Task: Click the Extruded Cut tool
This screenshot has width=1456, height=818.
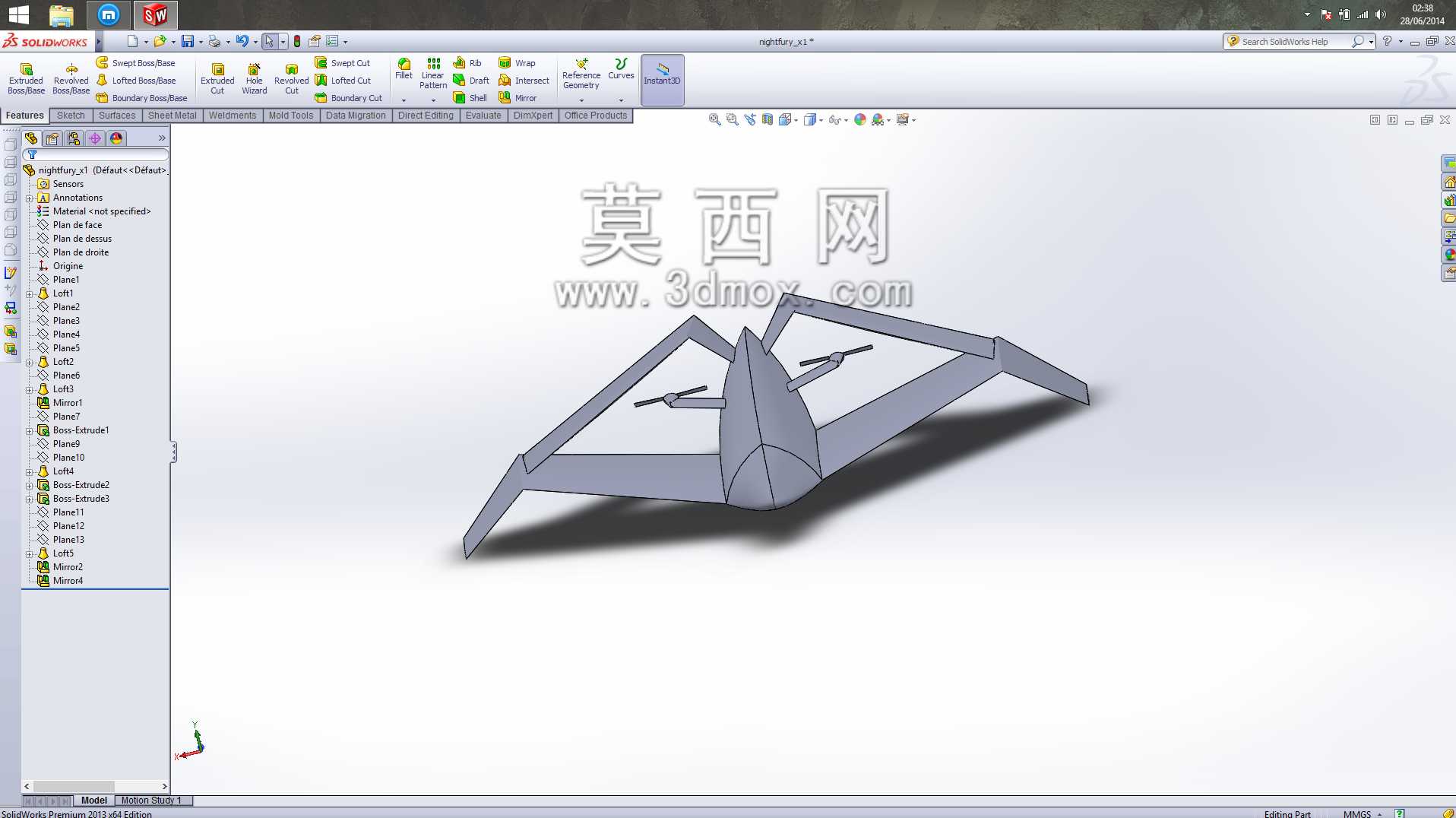Action: pyautogui.click(x=217, y=78)
